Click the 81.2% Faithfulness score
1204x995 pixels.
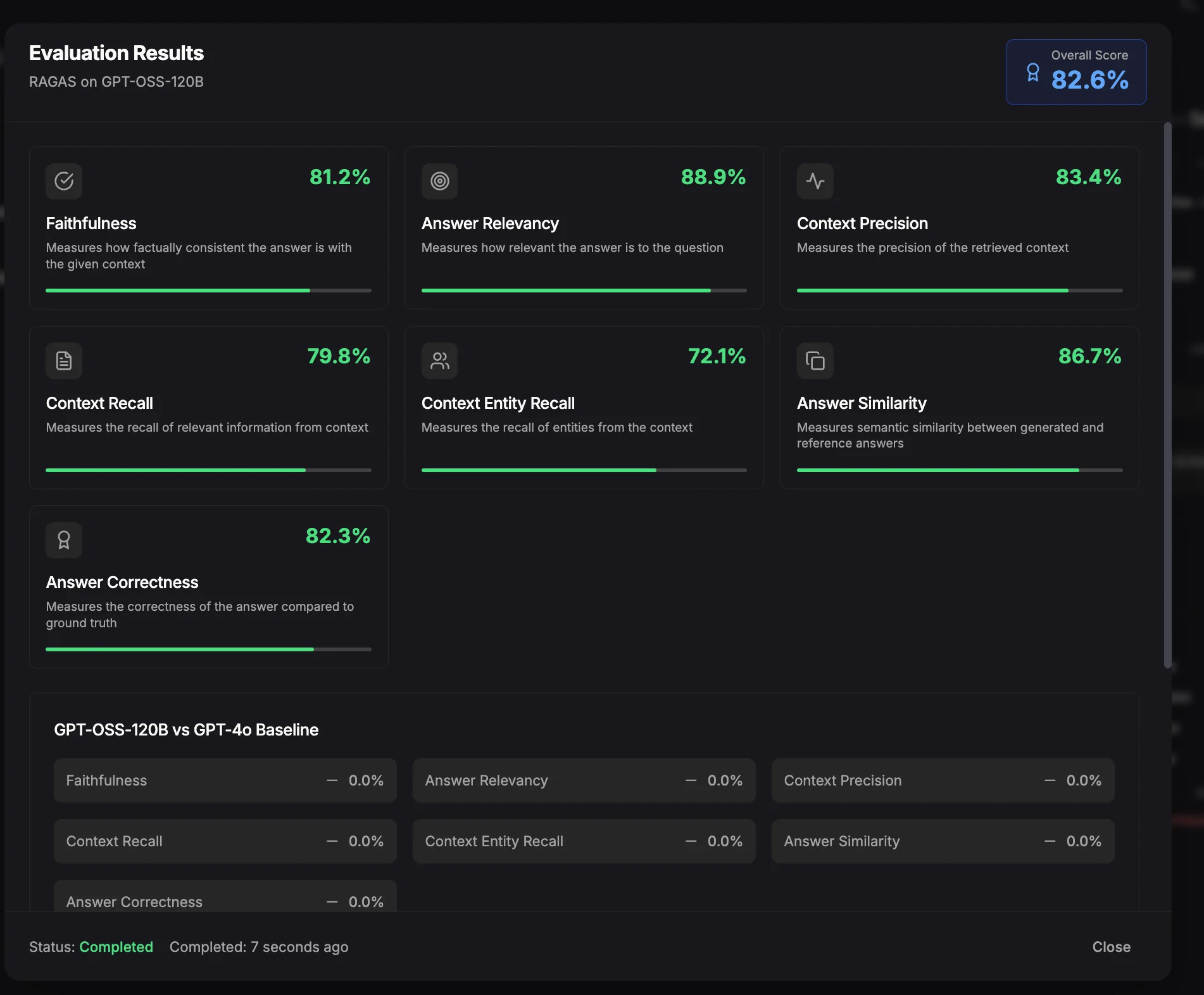[340, 177]
